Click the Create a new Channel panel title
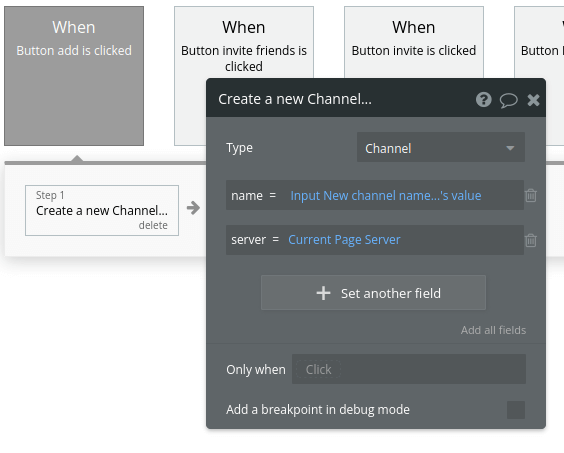Screen dimensions: 564x453 click(x=295, y=99)
